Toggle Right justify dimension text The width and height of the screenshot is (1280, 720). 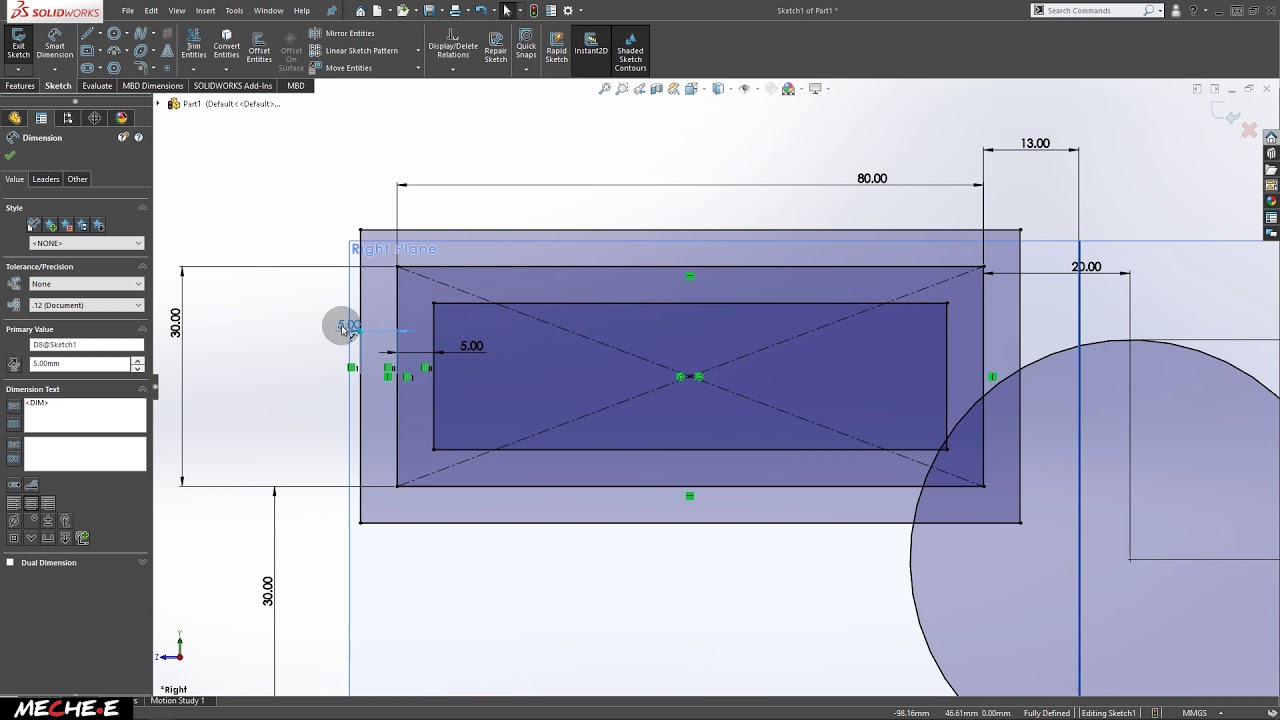[48, 503]
